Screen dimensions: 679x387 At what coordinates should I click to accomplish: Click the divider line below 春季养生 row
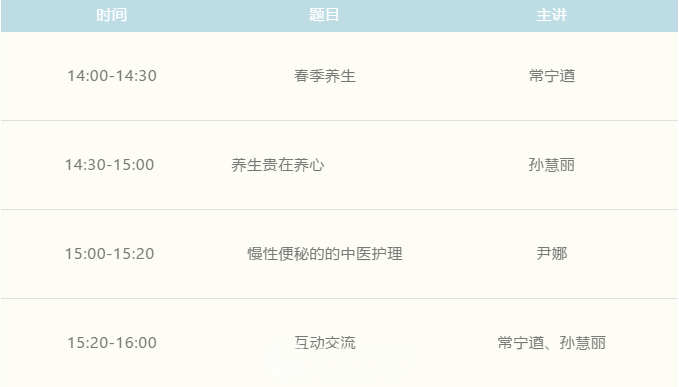340,120
